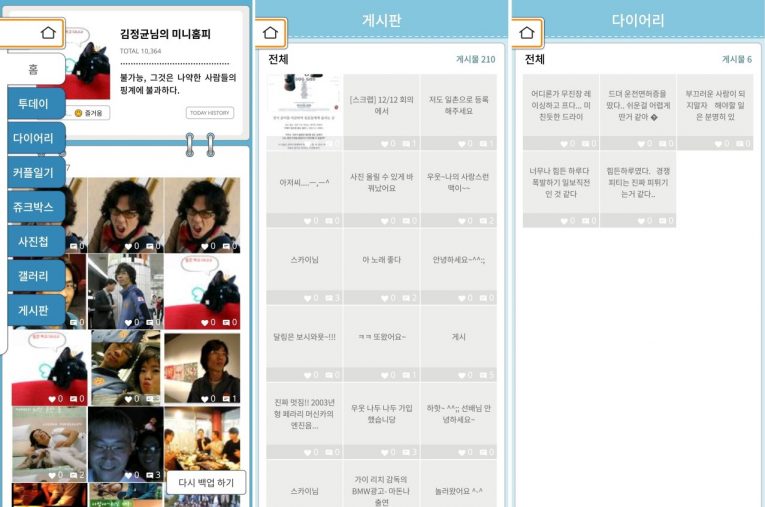Click the '전체' label in 다이어리 panel
Image resolution: width=765 pixels, height=507 pixels.
coord(534,59)
